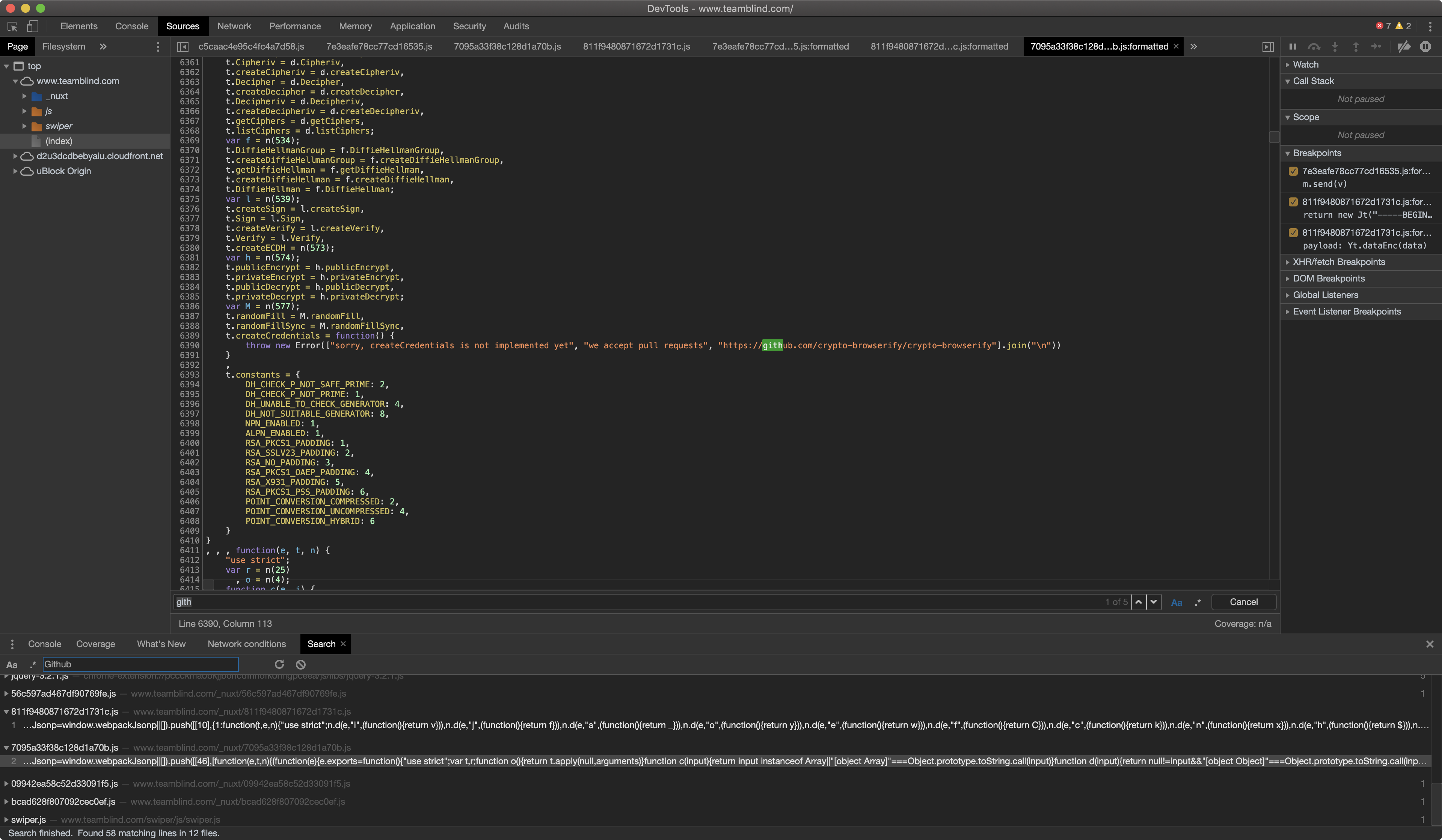This screenshot has width=1442, height=840.
Task: Pause script execution in debugger
Action: pyautogui.click(x=1293, y=46)
